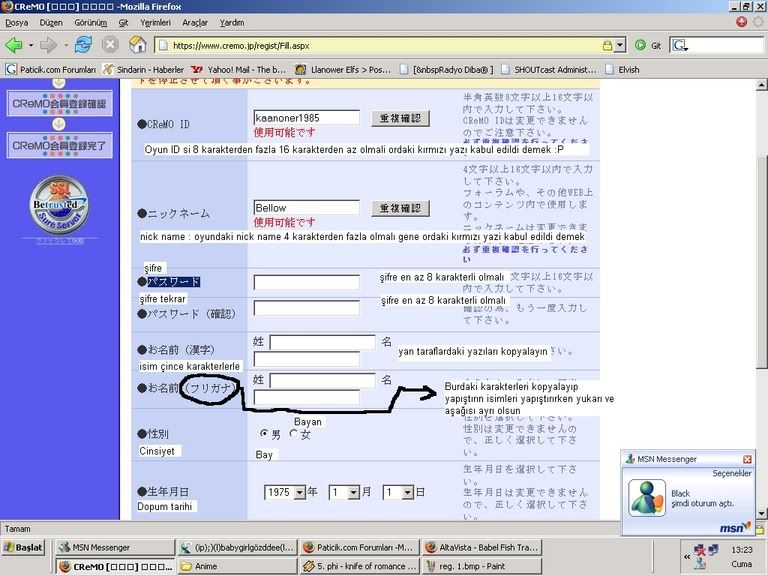Click the password (パスワード) input field
The width and height of the screenshot is (768, 576).
click(307, 283)
